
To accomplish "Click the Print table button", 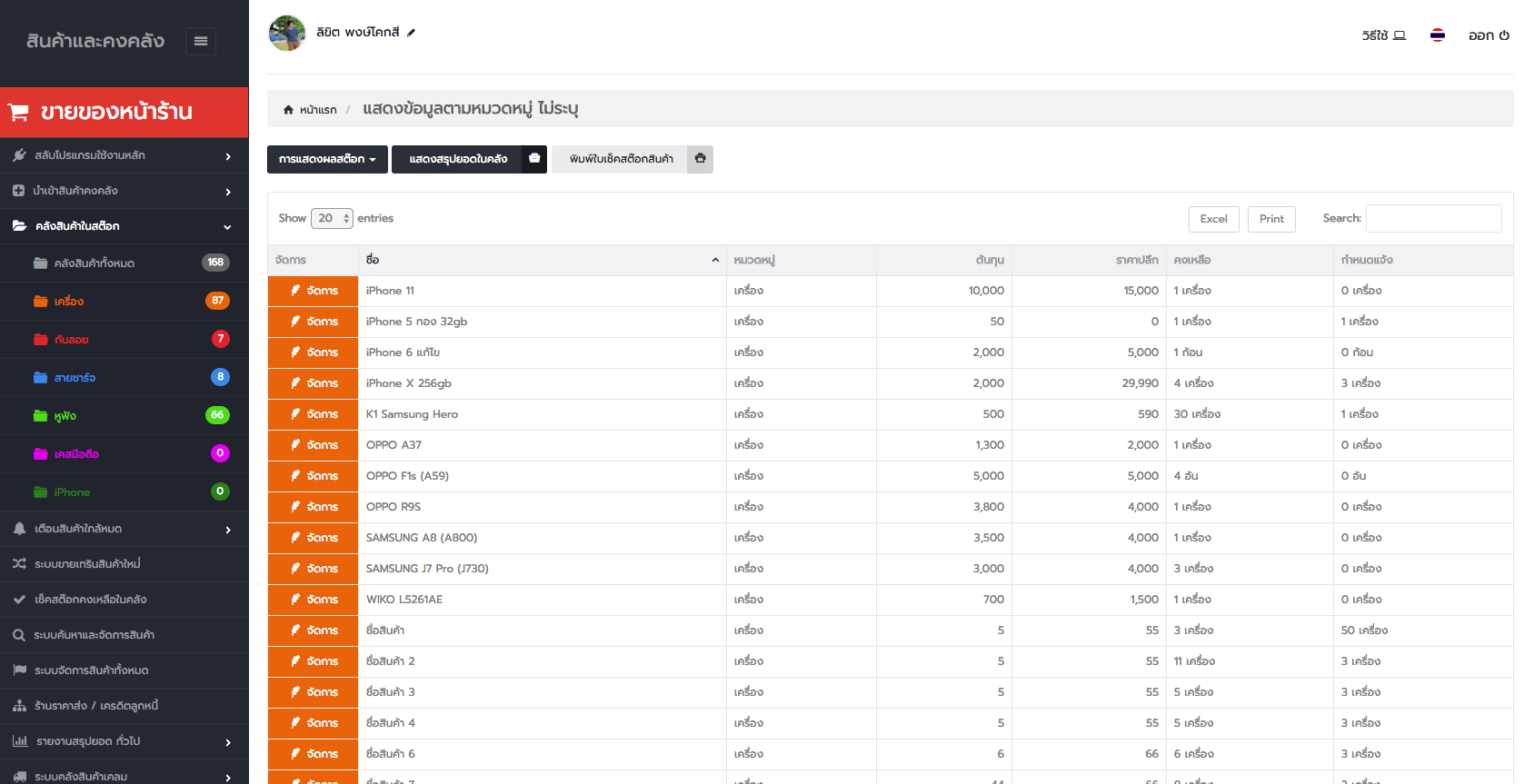I will pos(1271,219).
